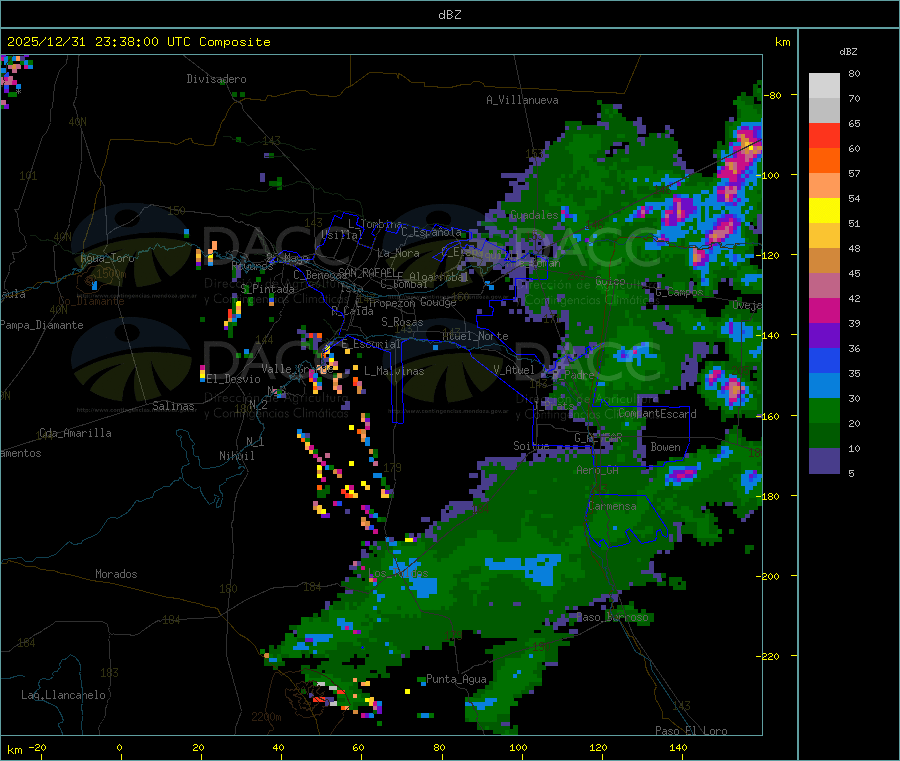Select the 'Punta_Agua' map label

456,679
